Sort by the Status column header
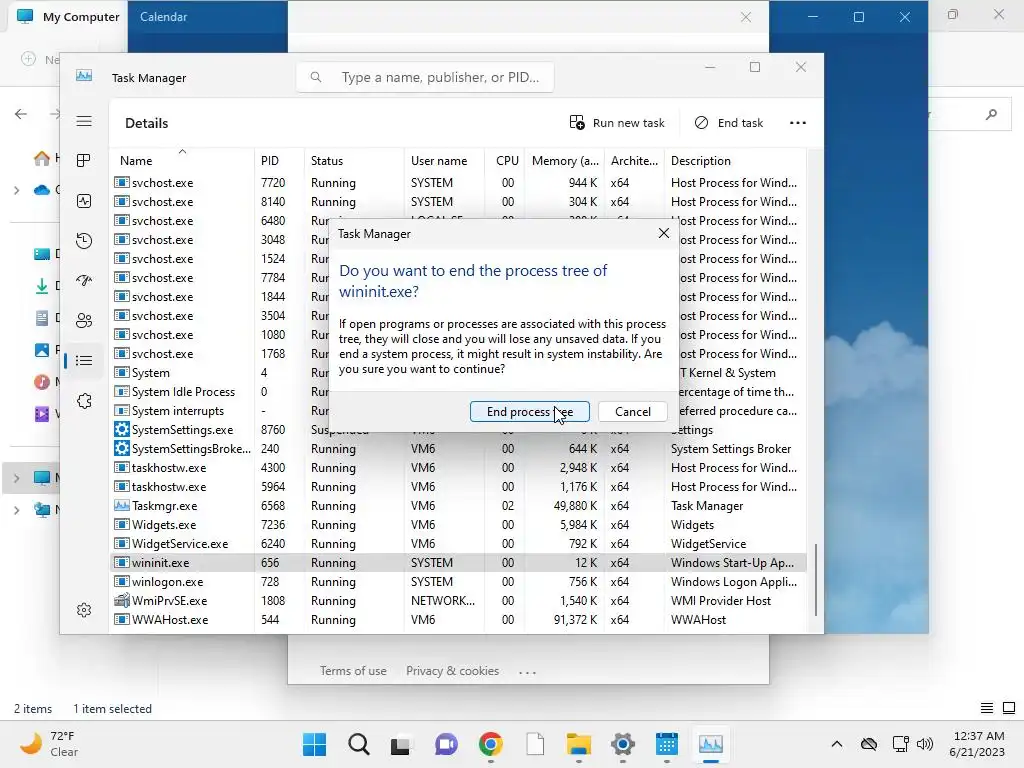This screenshot has width=1024, height=768. point(353,161)
